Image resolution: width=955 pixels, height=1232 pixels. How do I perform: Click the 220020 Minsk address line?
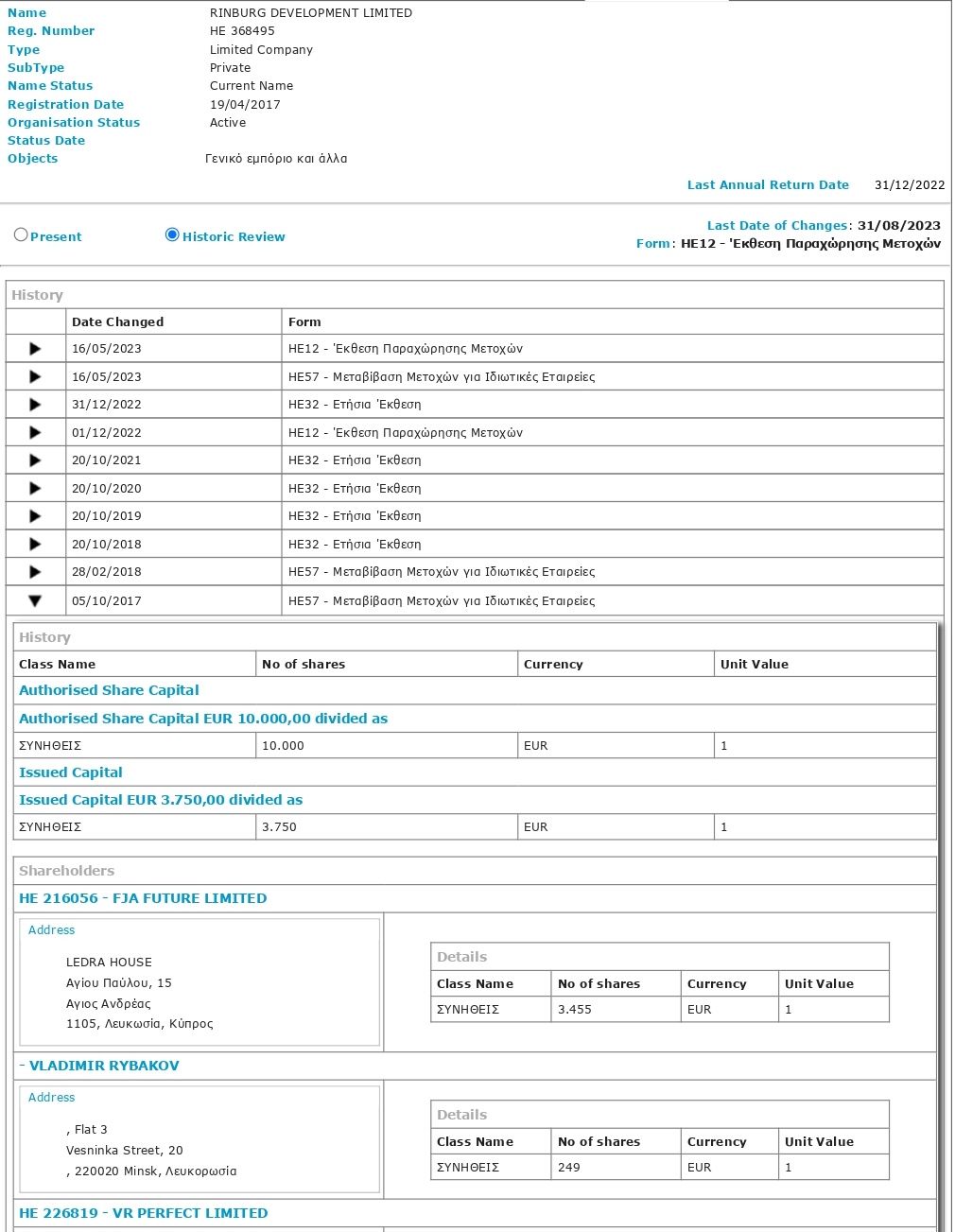tap(151, 1171)
